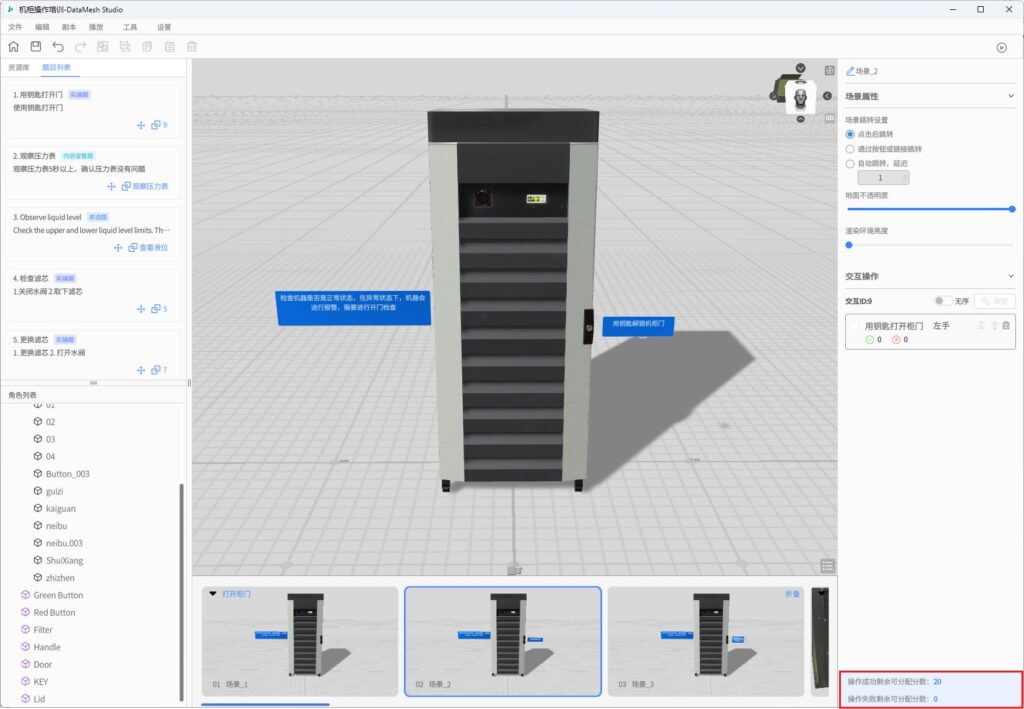1024x709 pixels.
Task: Select the 点击后跳转 radio option
Action: click(850, 134)
